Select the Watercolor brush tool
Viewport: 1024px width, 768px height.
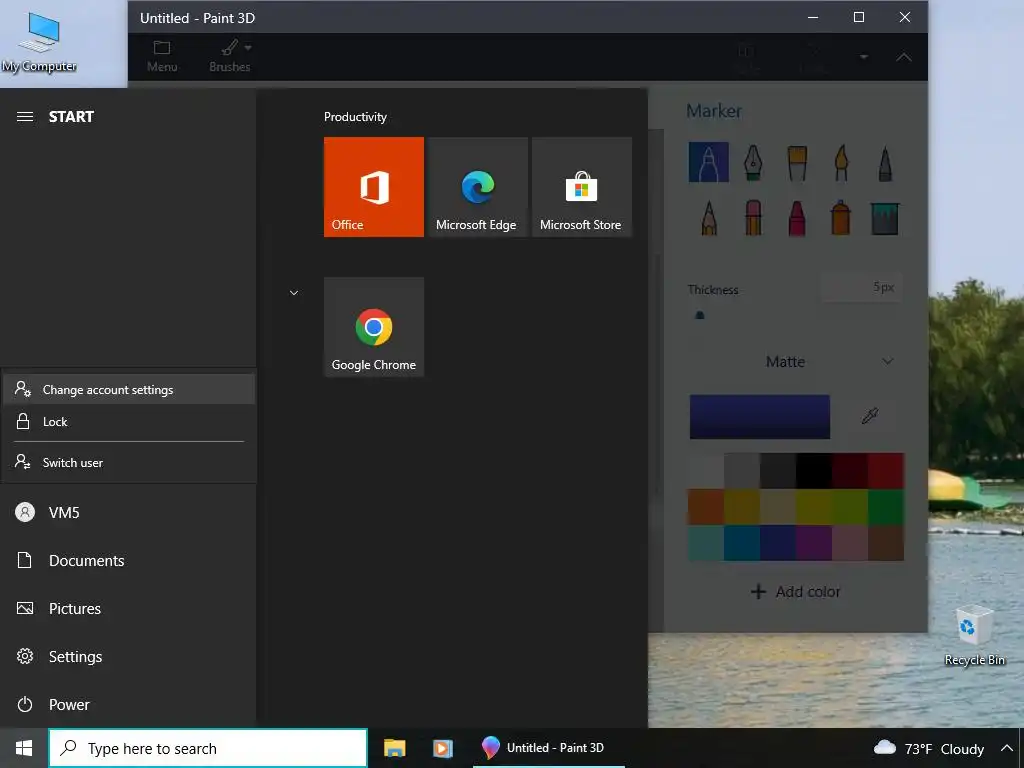pos(841,163)
